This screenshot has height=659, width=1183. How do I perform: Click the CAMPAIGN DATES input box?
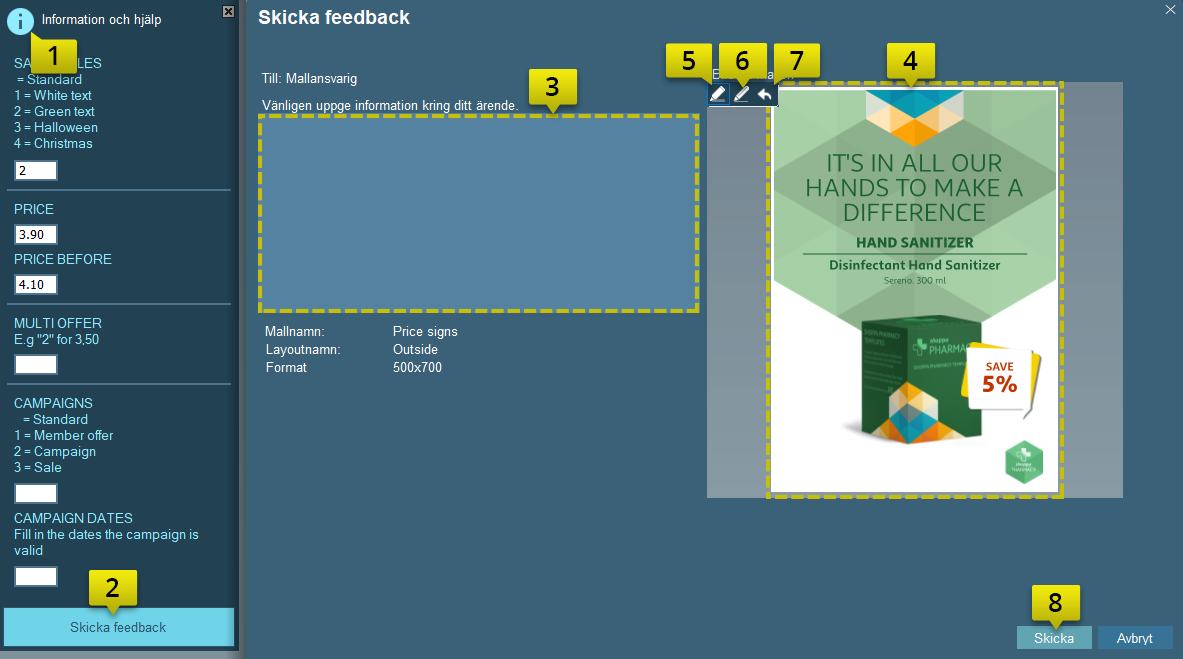36,576
